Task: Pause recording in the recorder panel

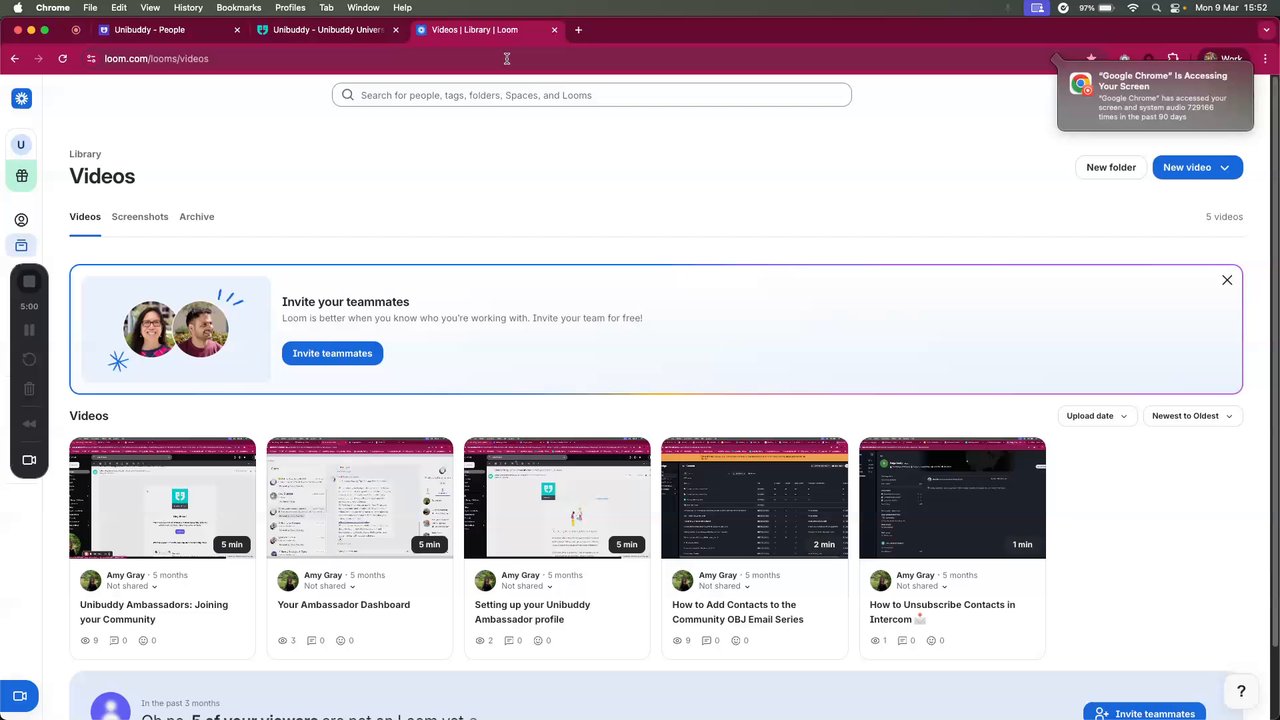Action: [x=29, y=330]
